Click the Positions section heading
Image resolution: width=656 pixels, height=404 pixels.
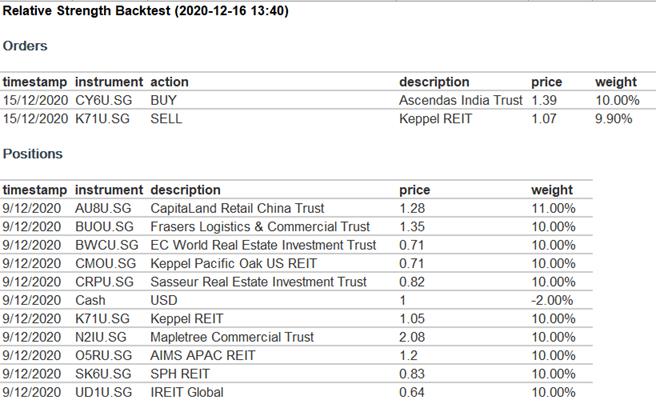32,154
